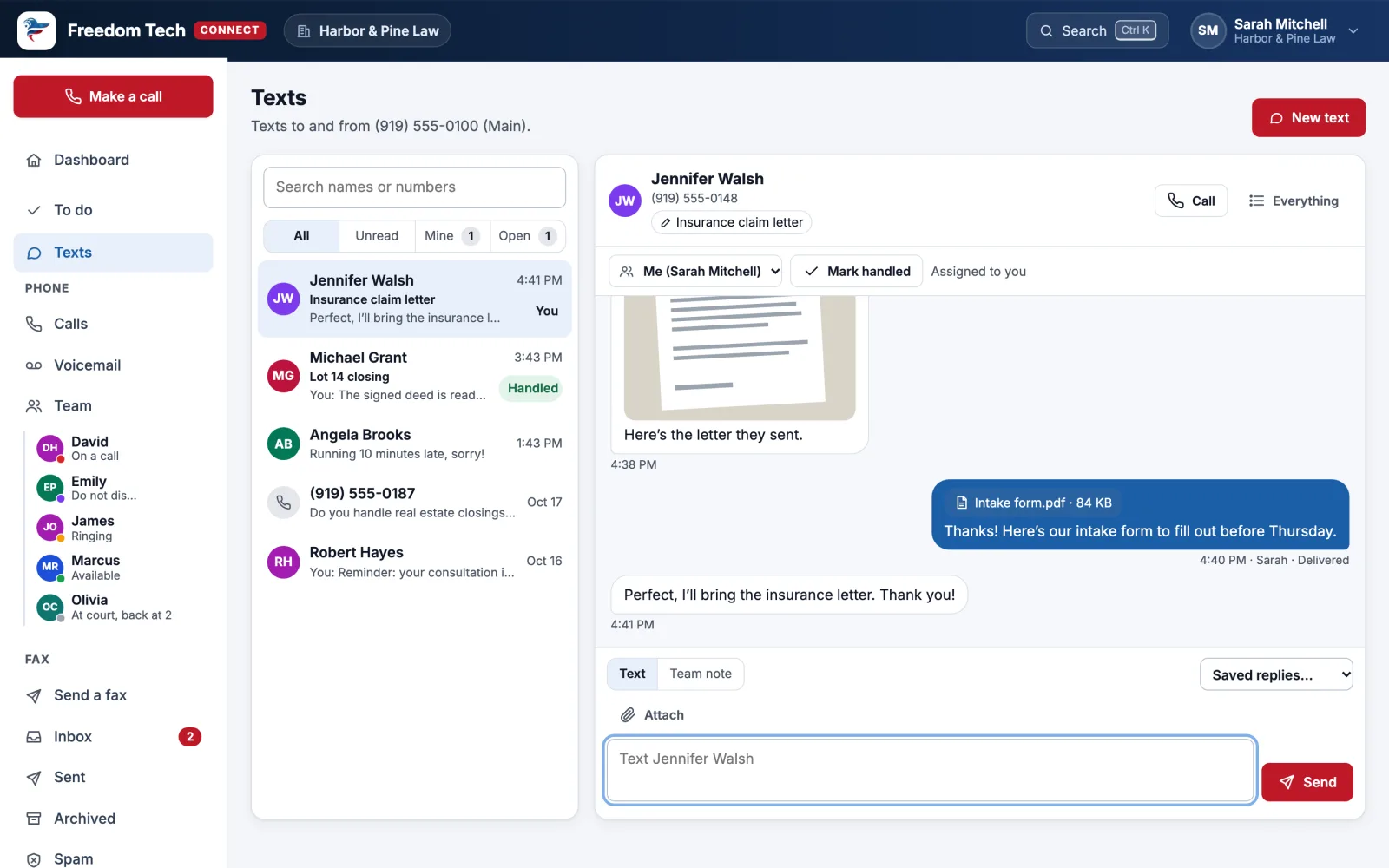Screen dimensions: 1389x868
Task: Switch composer to Text mode
Action: coord(632,674)
